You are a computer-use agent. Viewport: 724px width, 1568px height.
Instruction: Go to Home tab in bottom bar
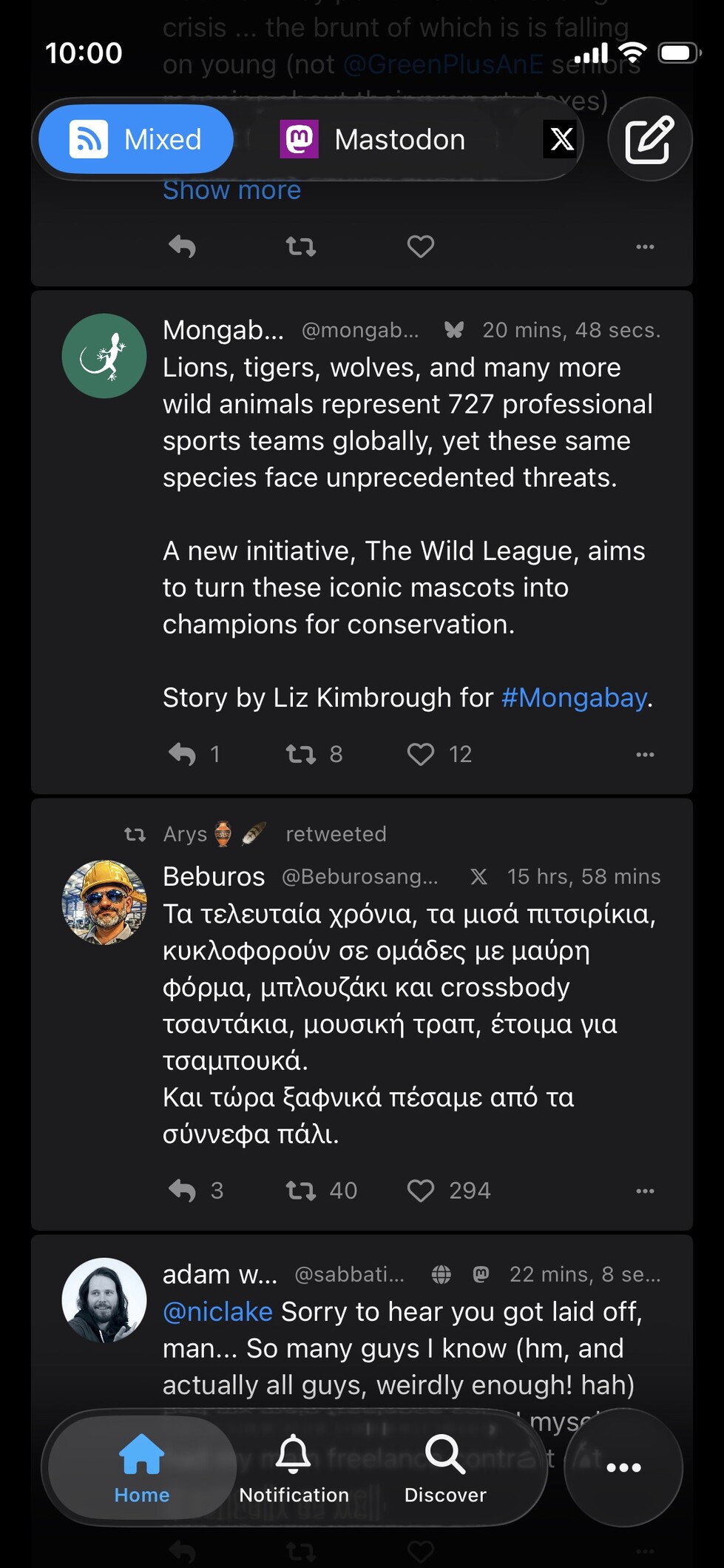[x=141, y=1468]
